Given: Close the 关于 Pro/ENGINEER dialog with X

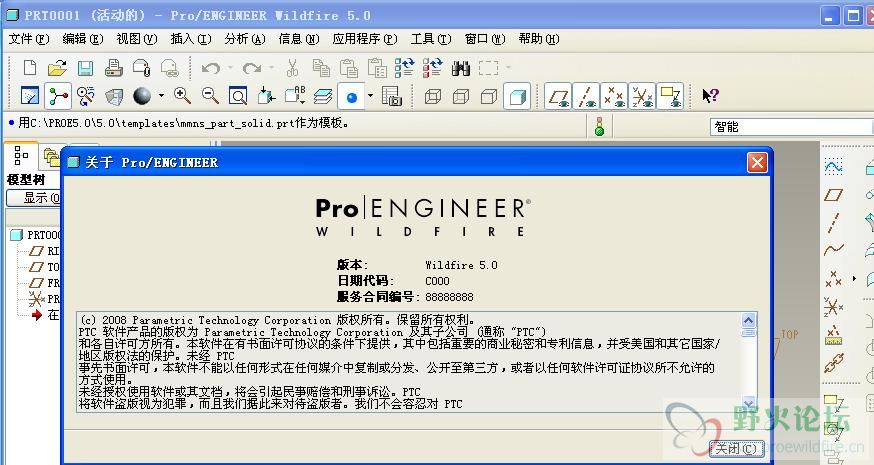Looking at the screenshot, I should pyautogui.click(x=757, y=163).
